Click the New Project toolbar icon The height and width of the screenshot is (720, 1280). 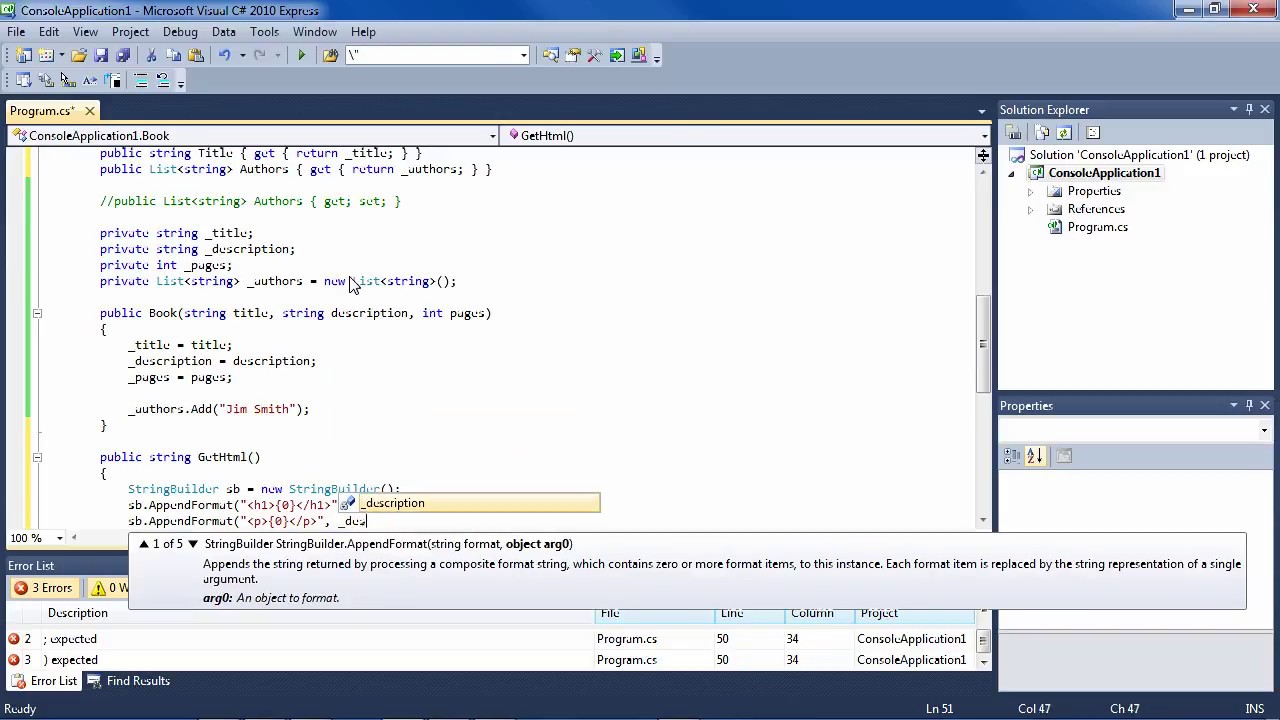[x=24, y=55]
